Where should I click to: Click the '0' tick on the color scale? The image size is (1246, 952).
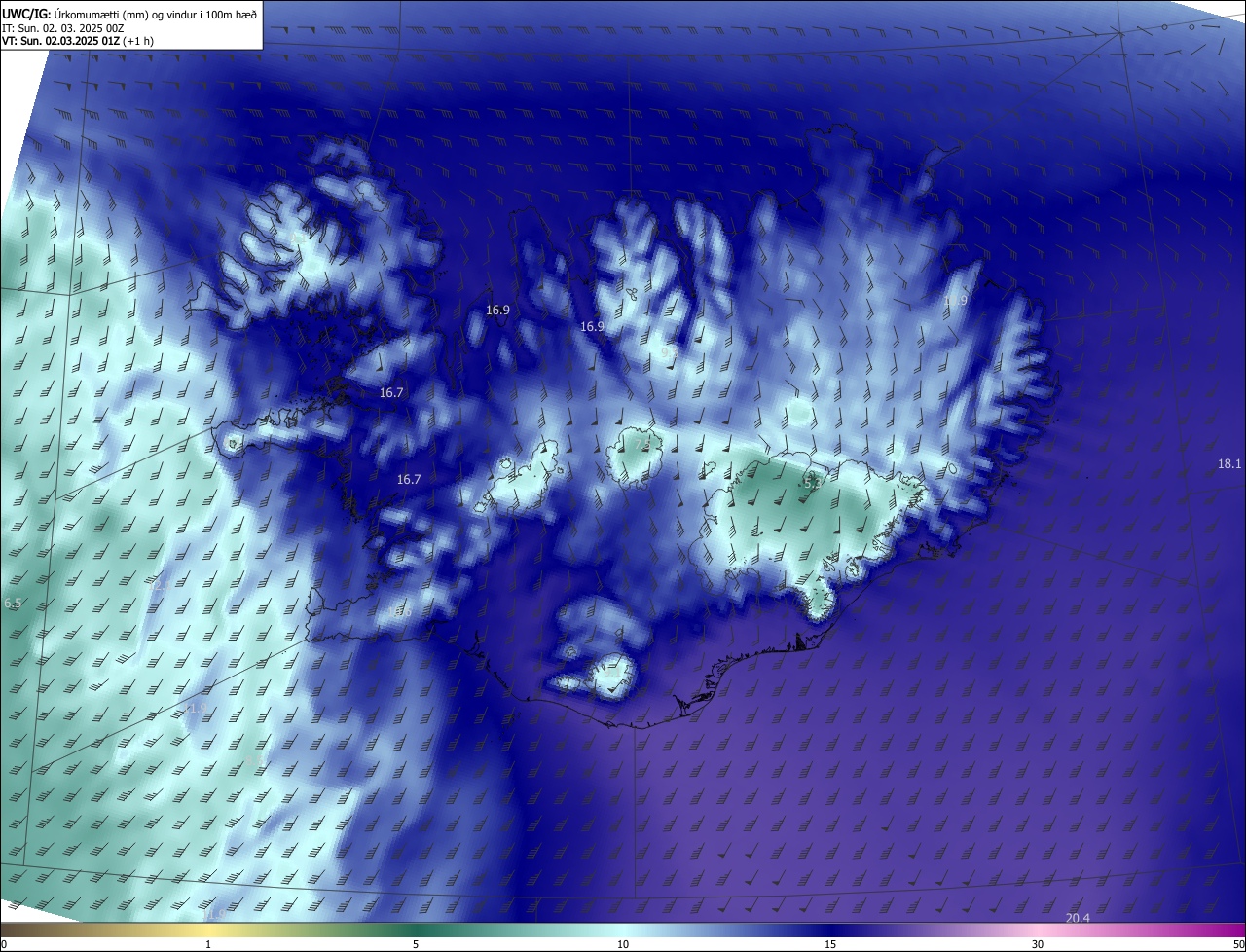pyautogui.click(x=4, y=944)
